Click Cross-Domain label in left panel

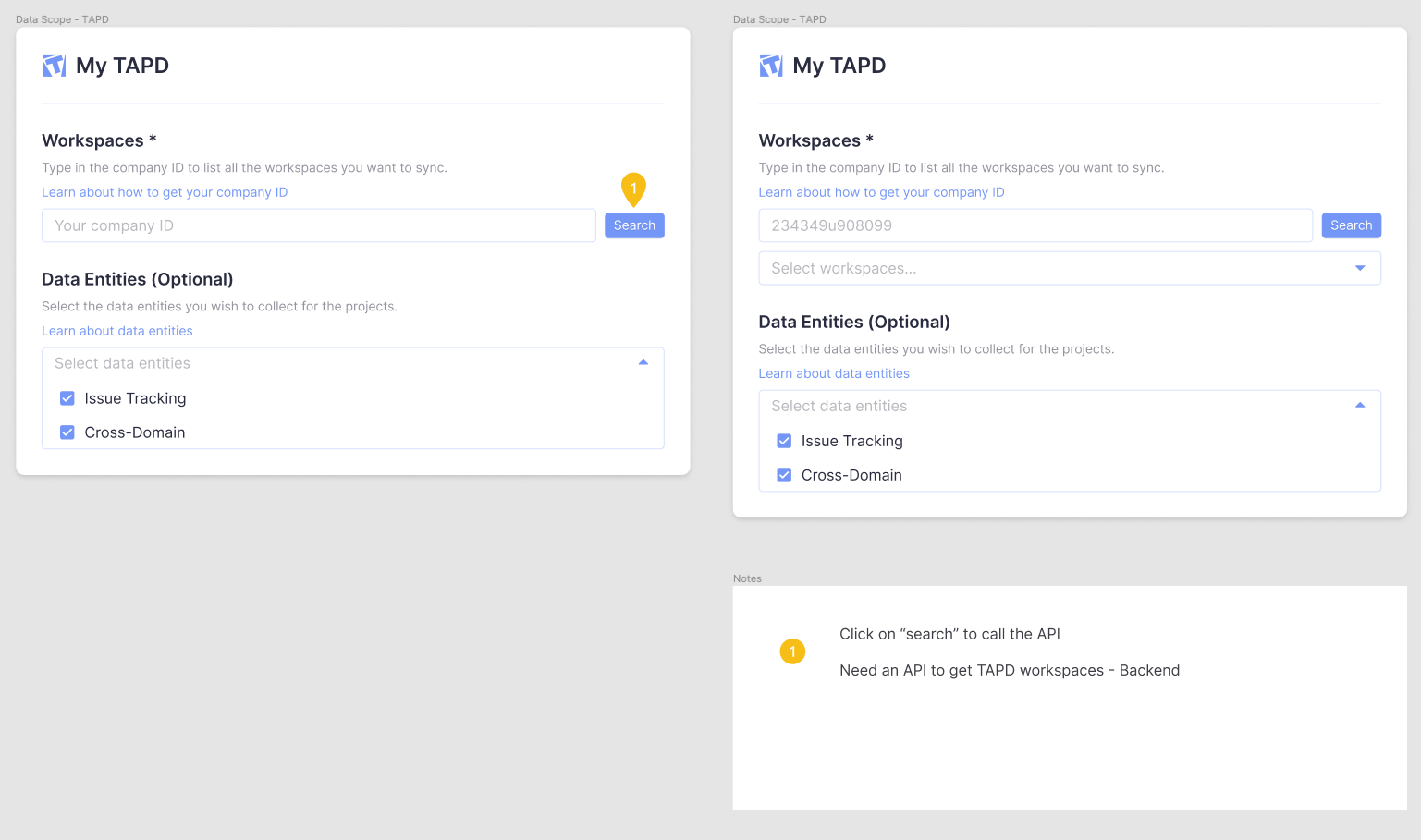click(x=135, y=432)
